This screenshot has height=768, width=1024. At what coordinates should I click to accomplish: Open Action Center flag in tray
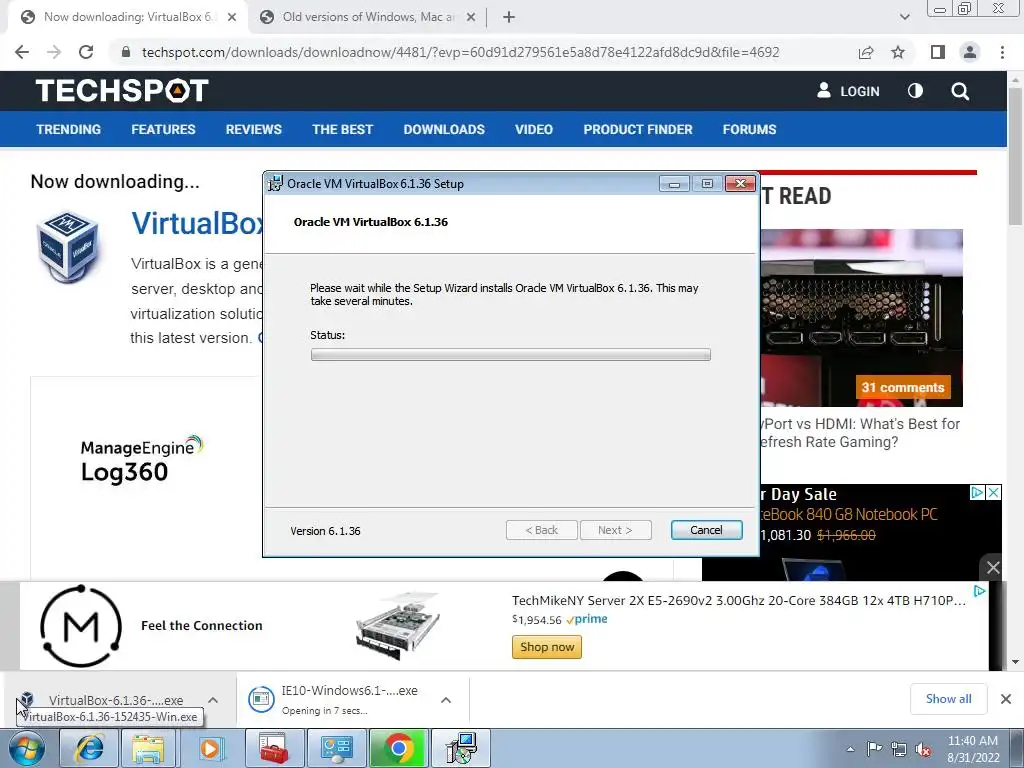tap(874, 749)
